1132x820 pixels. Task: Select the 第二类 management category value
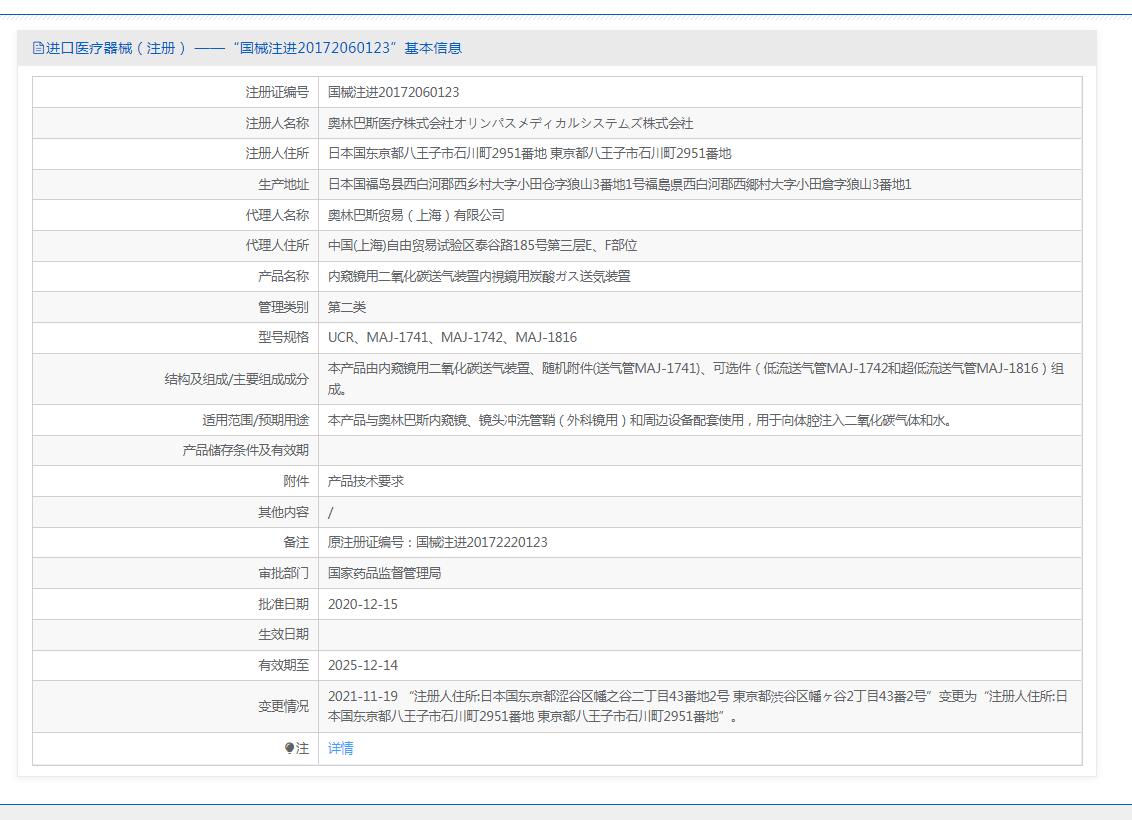click(347, 308)
